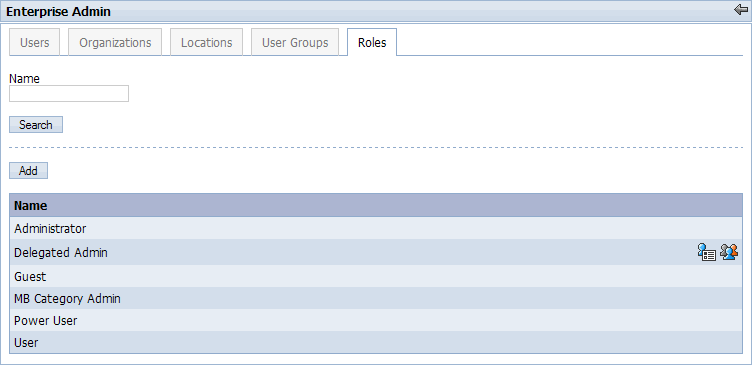Click the Enterprise Admin portlet title
This screenshot has width=752, height=365.
[x=58, y=12]
